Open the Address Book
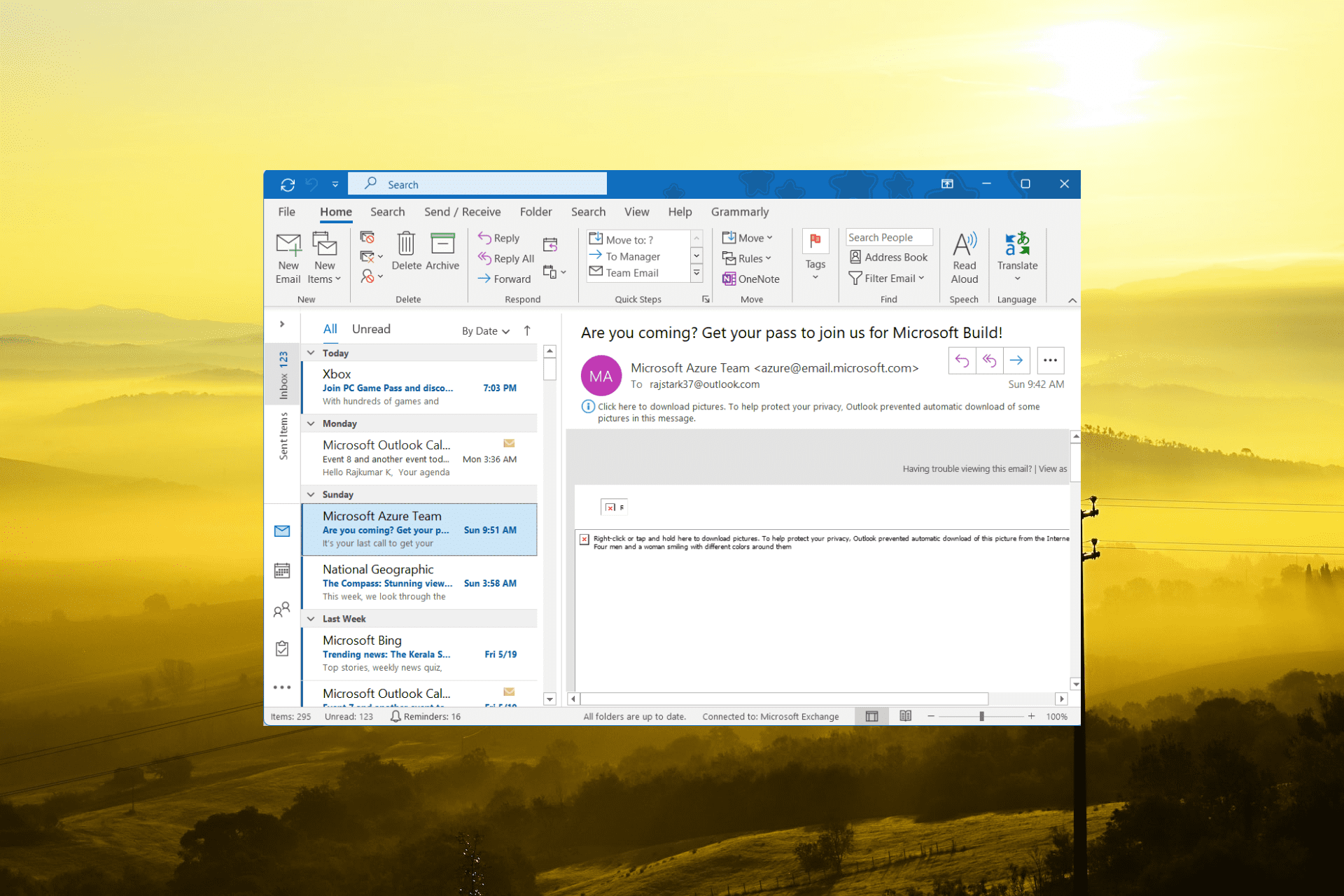The height and width of the screenshot is (896, 1344). tap(888, 258)
